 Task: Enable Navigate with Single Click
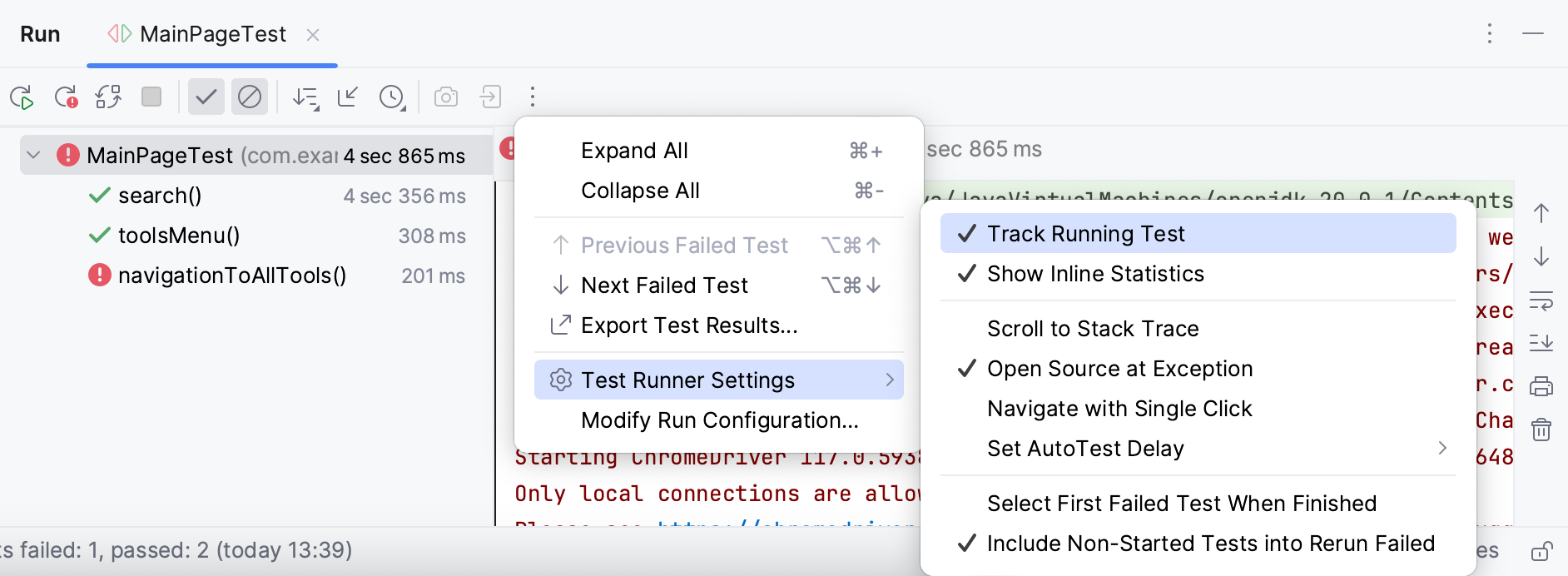[x=1198, y=409]
